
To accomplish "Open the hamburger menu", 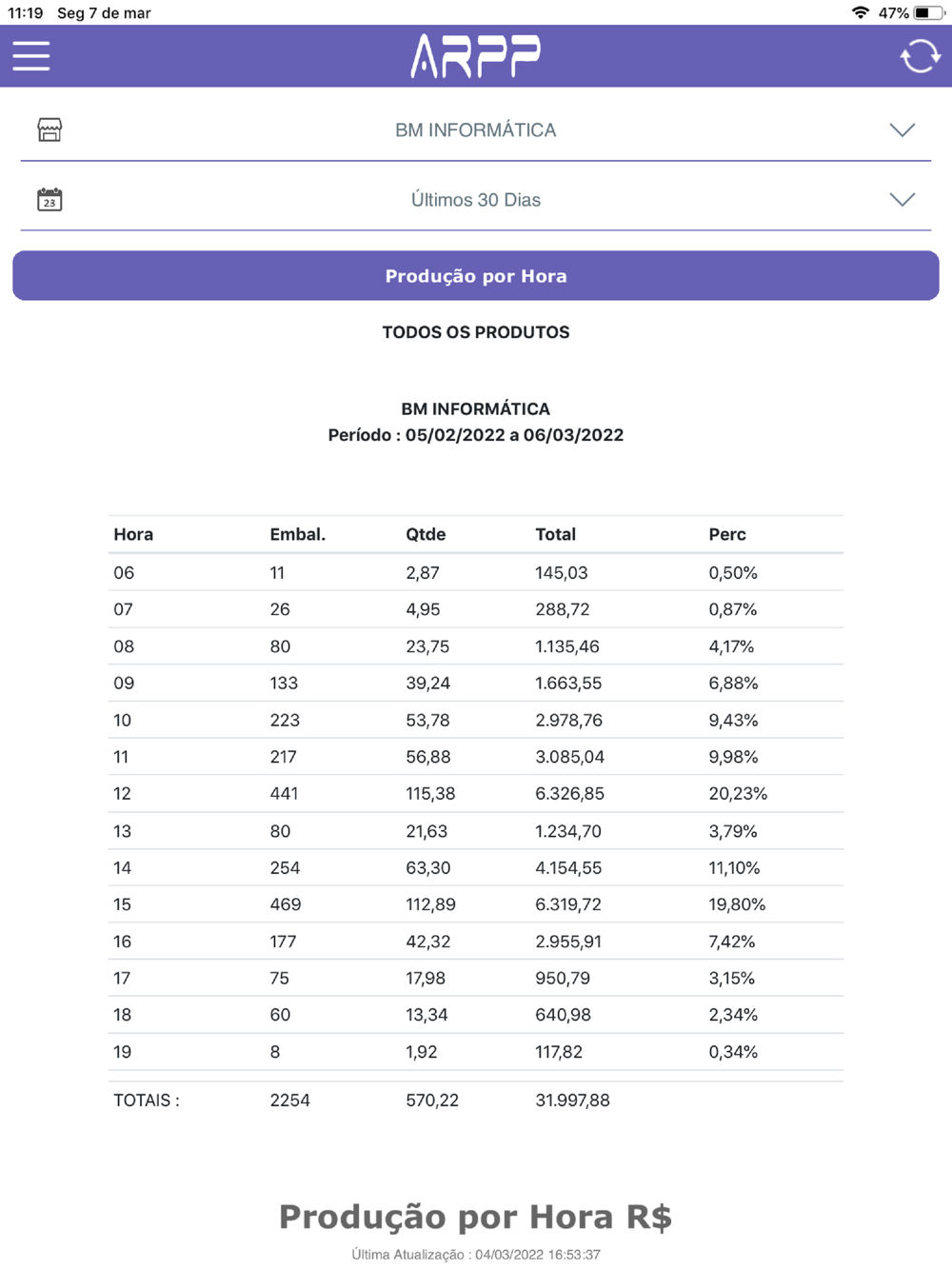I will 31,56.
